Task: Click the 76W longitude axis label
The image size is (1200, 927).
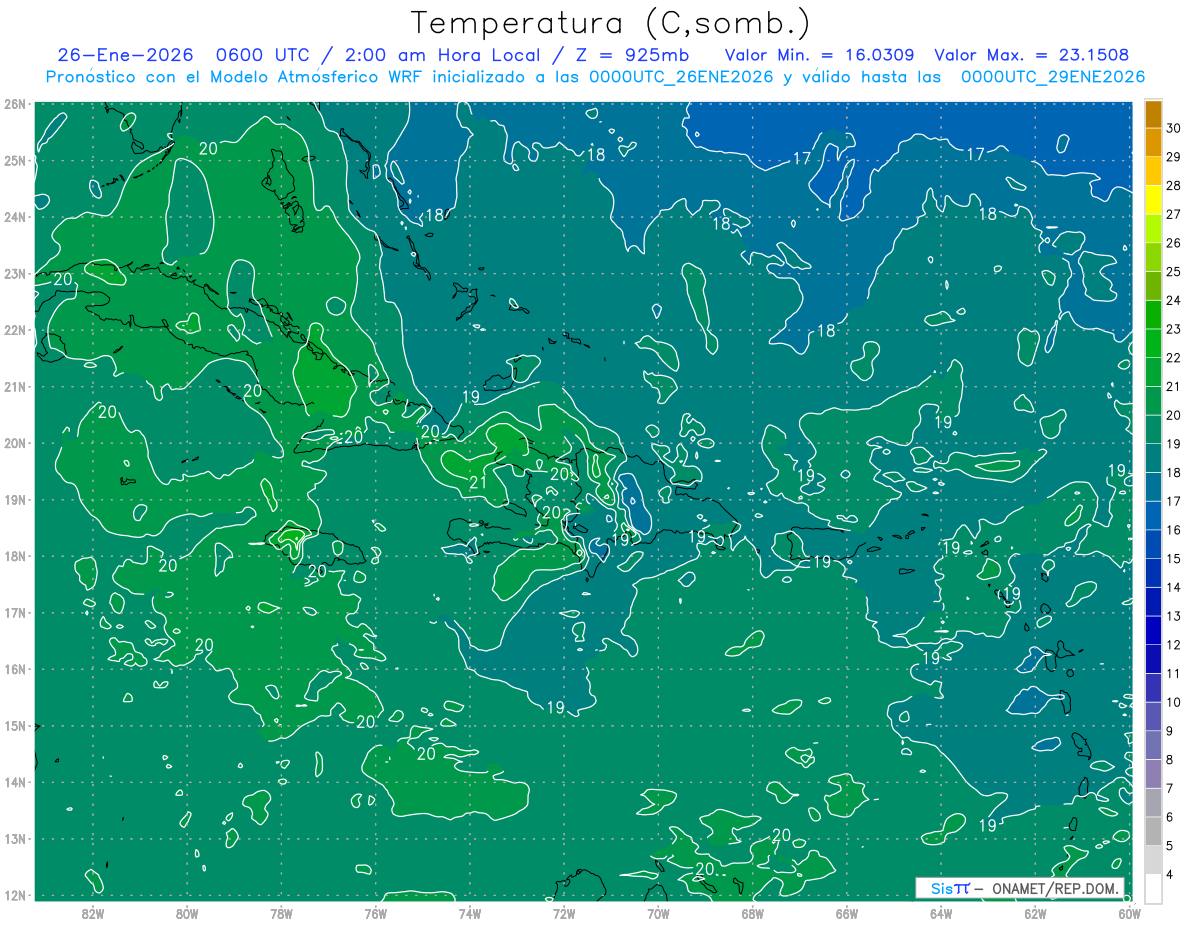Action: coord(376,913)
